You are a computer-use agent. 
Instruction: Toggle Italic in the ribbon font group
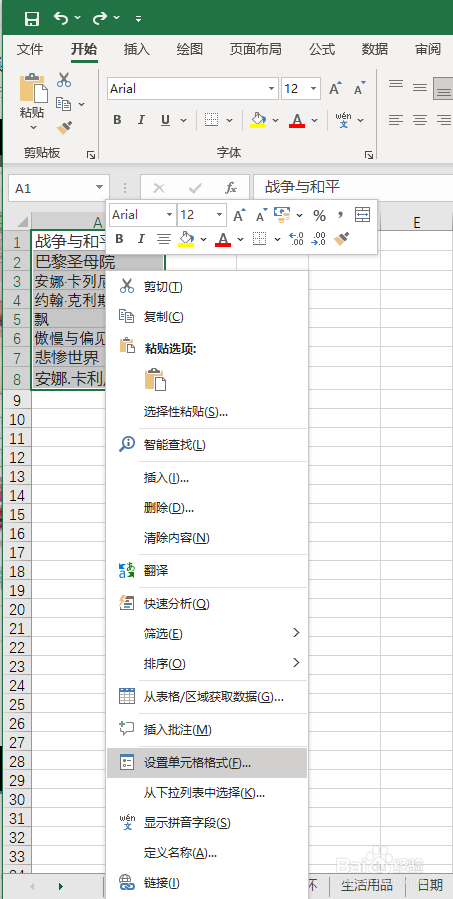point(141,120)
